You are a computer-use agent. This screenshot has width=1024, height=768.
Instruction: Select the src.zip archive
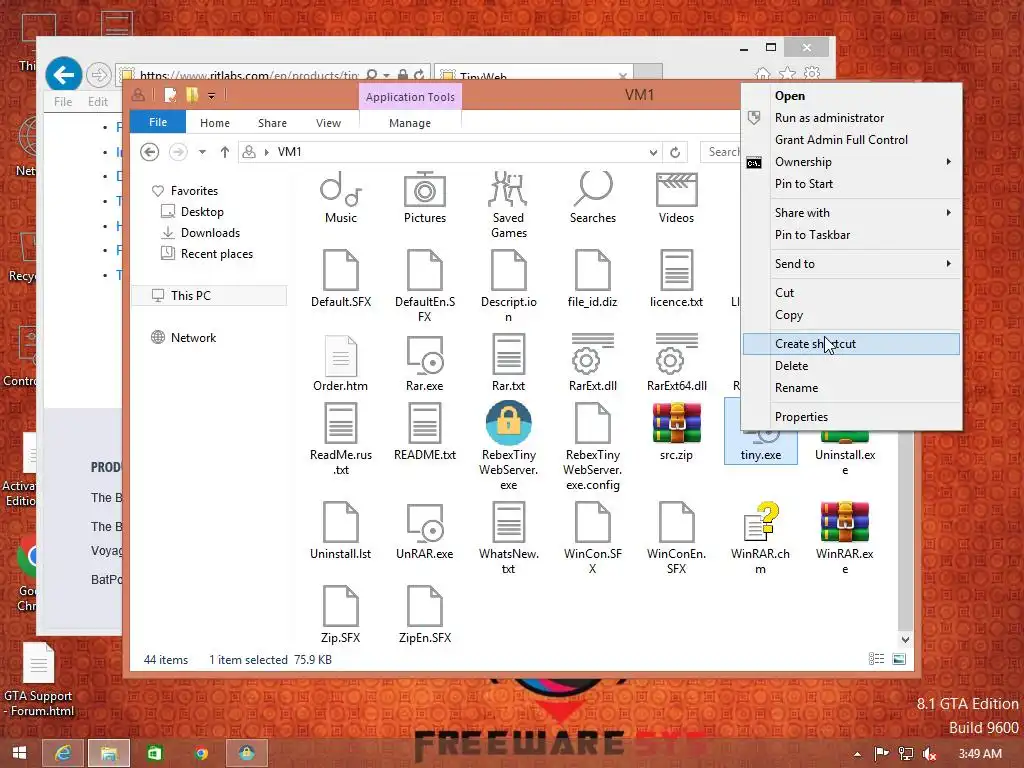point(676,432)
